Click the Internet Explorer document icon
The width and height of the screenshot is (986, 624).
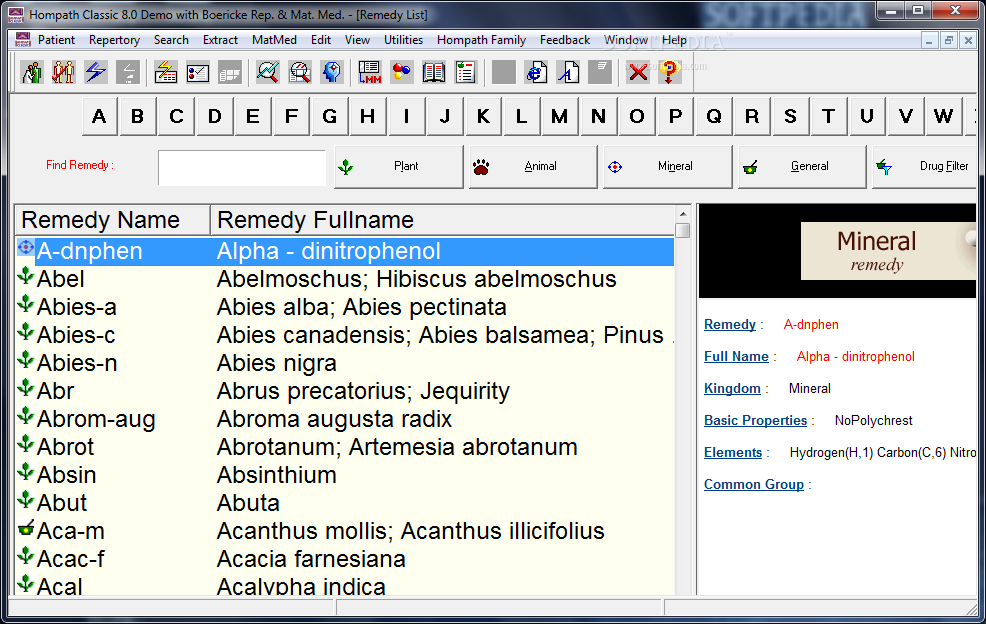[536, 72]
